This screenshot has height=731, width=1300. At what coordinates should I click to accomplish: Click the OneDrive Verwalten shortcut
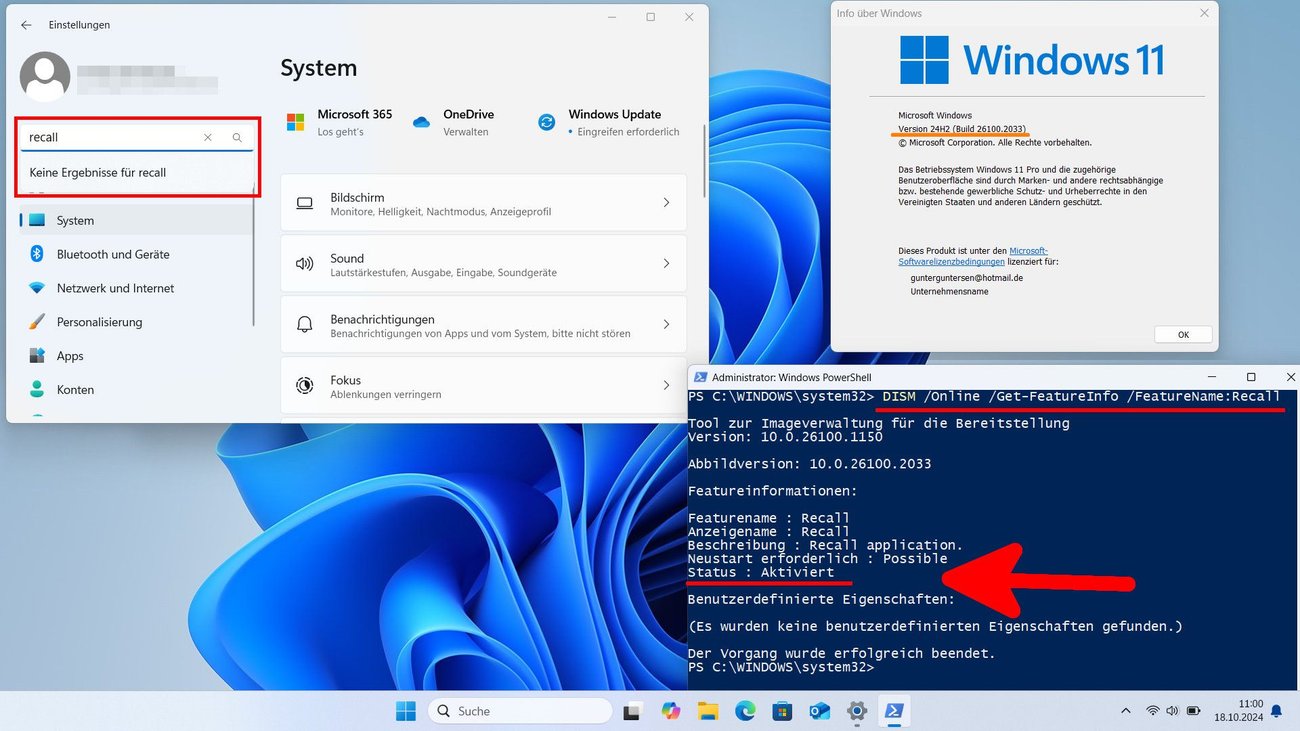coord(470,121)
